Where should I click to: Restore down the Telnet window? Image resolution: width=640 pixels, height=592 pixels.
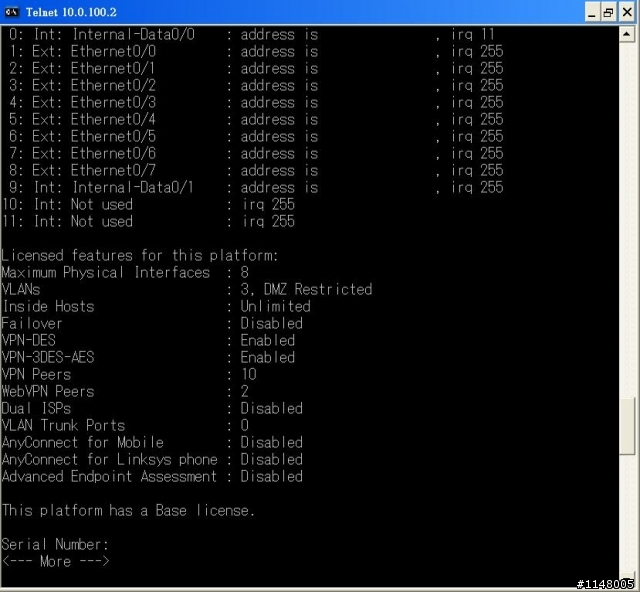[609, 13]
